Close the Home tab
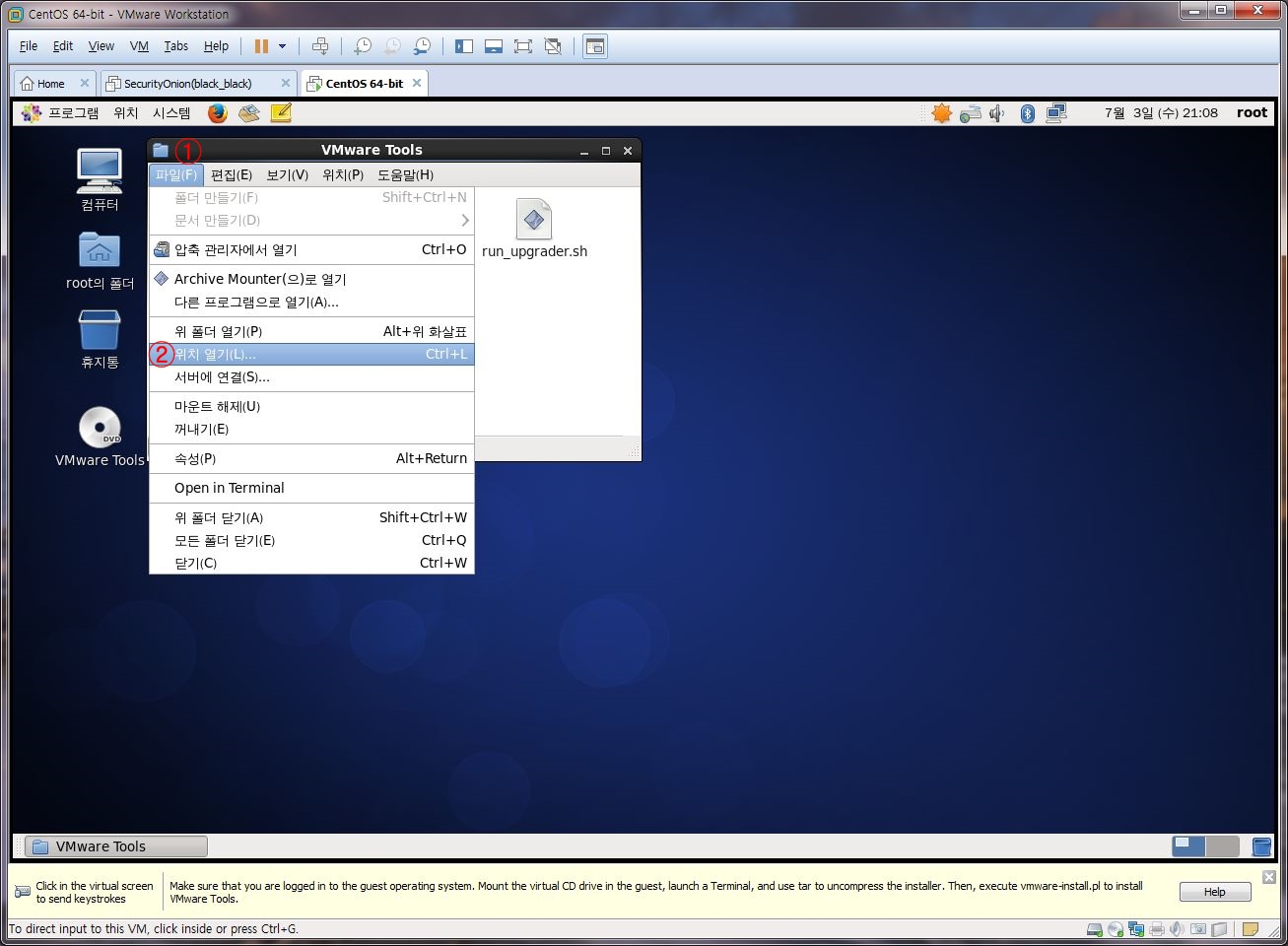The height and width of the screenshot is (946, 1288). coord(84,83)
